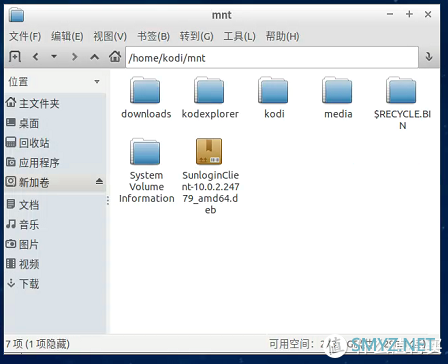Minimize the mnt window
448x364 pixels.
(390, 14)
